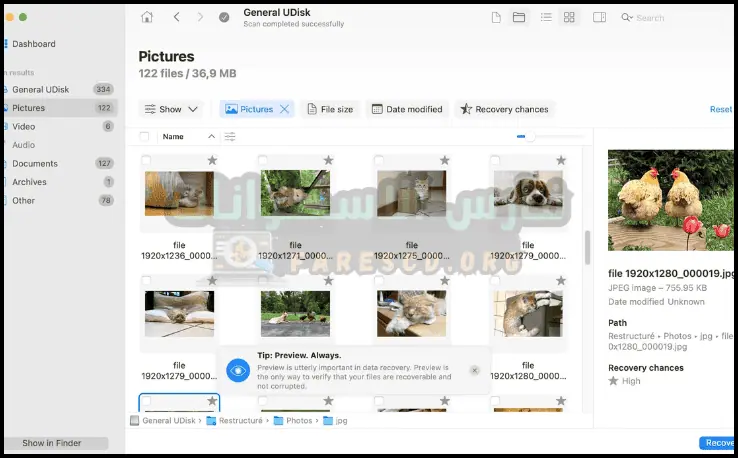
Task: Select checkbox on first image 1920x1236
Action: 146,160
